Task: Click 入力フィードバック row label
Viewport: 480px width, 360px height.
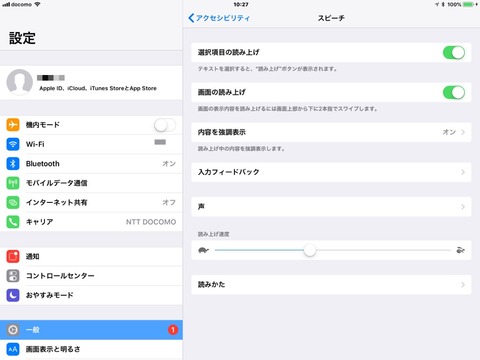Action: tap(228, 172)
